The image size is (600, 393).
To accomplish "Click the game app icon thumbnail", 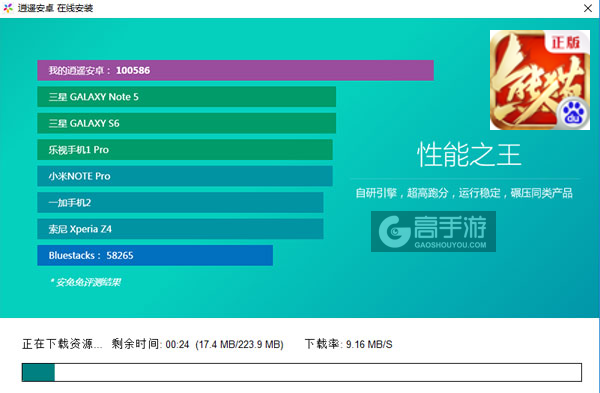I will 540,80.
